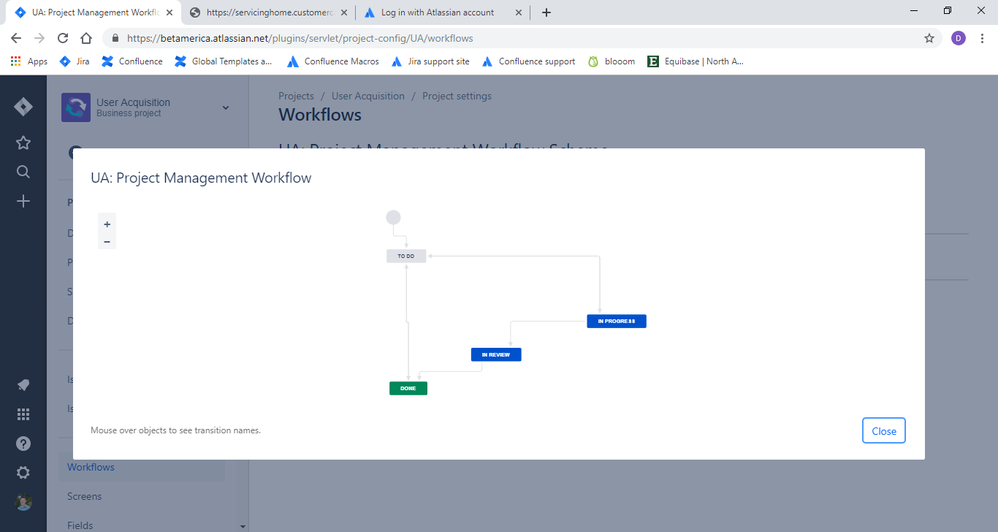Open the blooom bookmark
The height and width of the screenshot is (532, 998).
[x=612, y=61]
